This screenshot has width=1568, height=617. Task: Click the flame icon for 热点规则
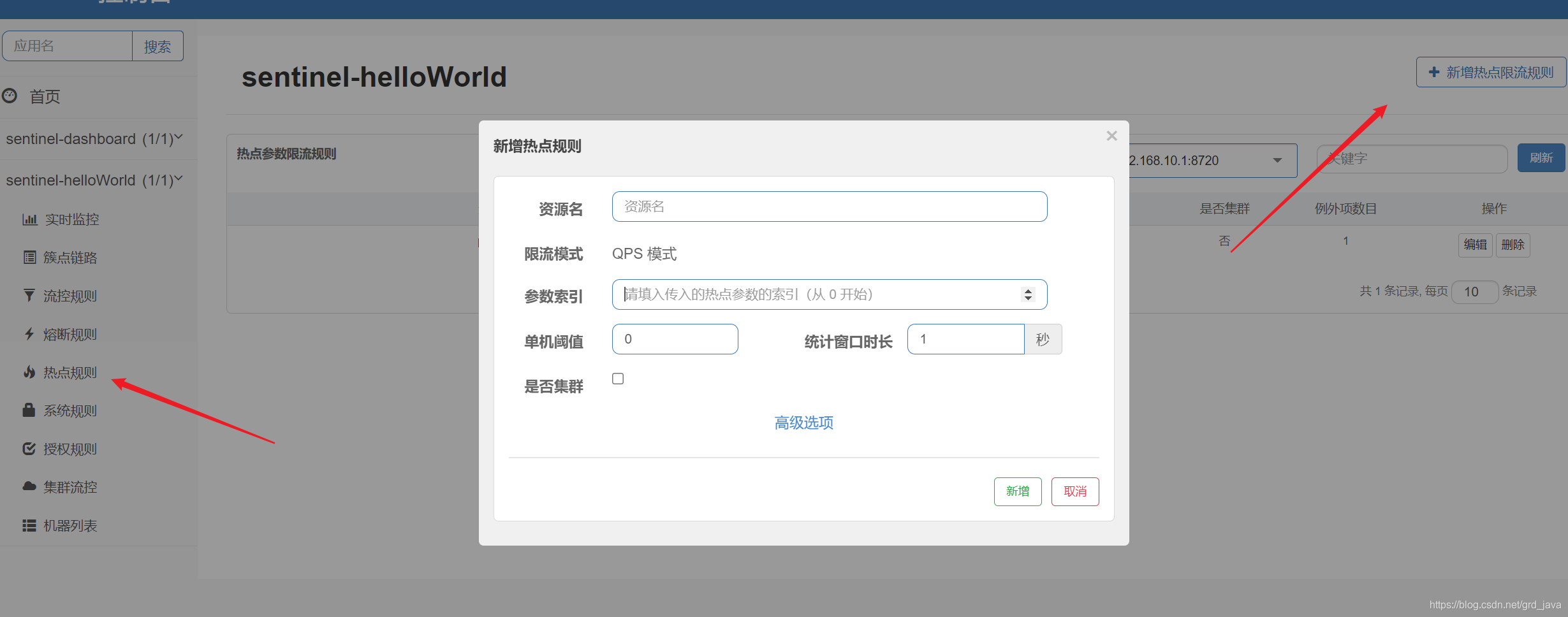click(29, 372)
